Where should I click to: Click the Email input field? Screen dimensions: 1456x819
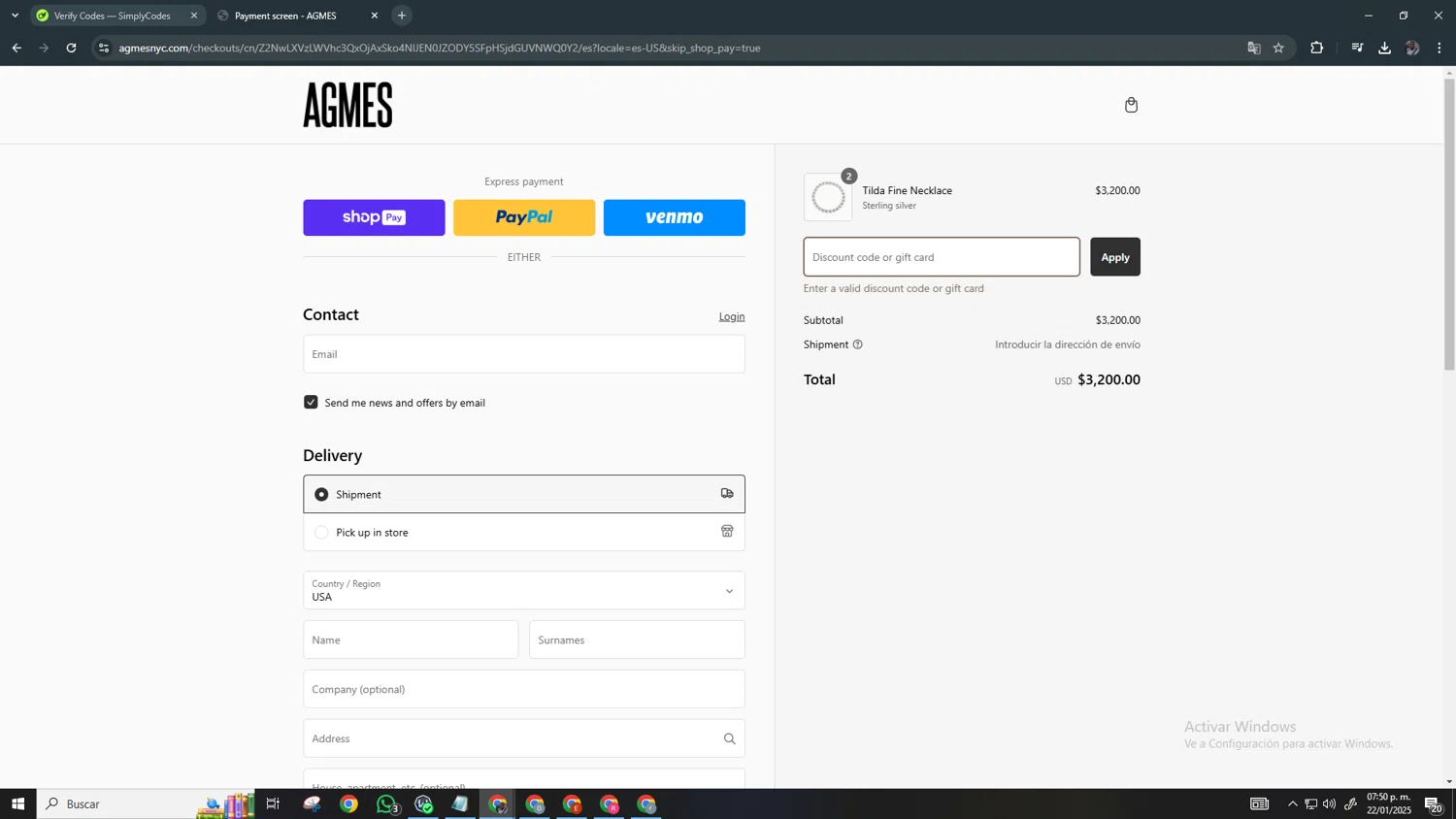(524, 354)
